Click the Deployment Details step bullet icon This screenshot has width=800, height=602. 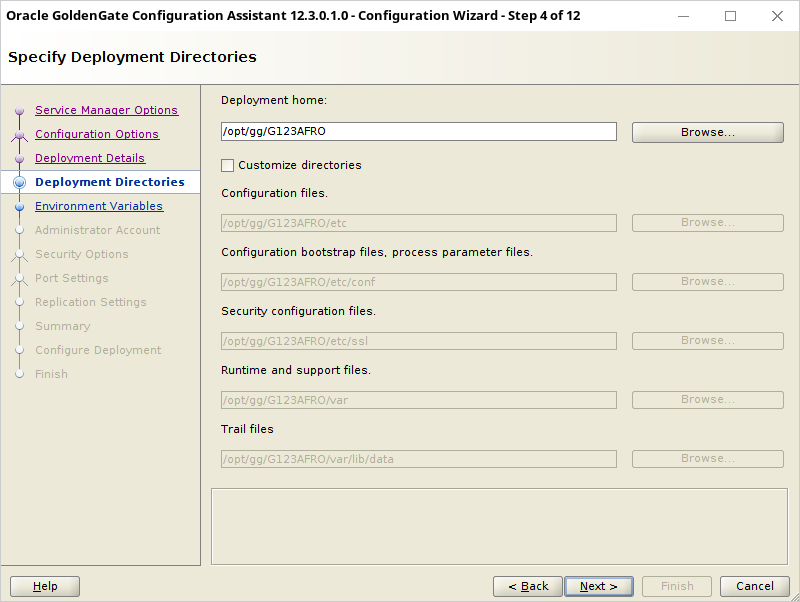click(x=19, y=159)
